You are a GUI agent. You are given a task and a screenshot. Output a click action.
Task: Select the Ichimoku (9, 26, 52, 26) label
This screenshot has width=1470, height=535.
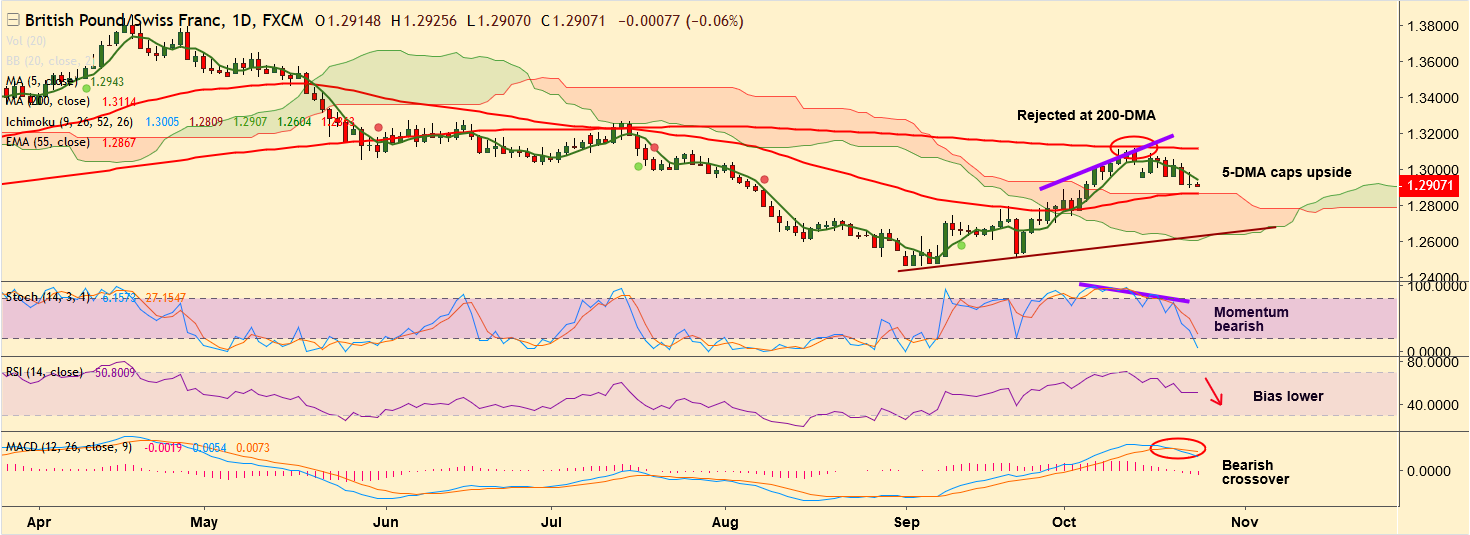70,121
